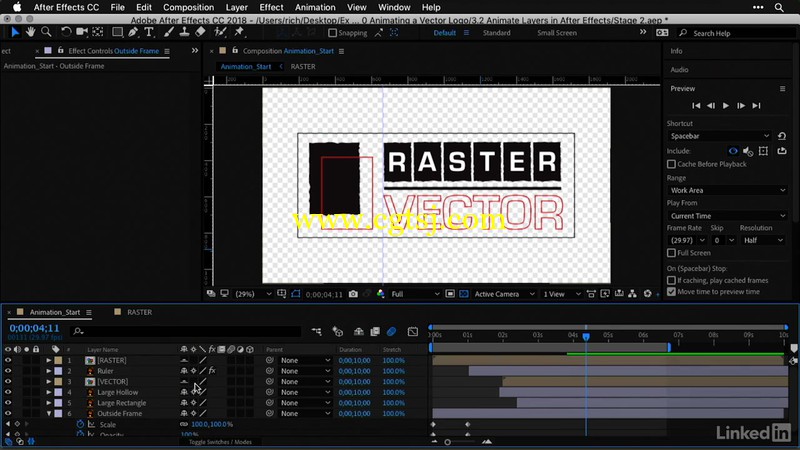Click the take snapshot camera icon

353,294
